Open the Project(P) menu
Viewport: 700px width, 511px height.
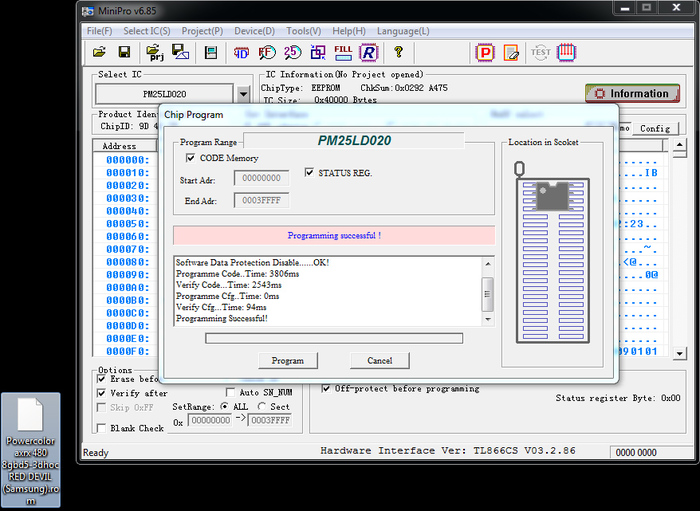point(202,31)
